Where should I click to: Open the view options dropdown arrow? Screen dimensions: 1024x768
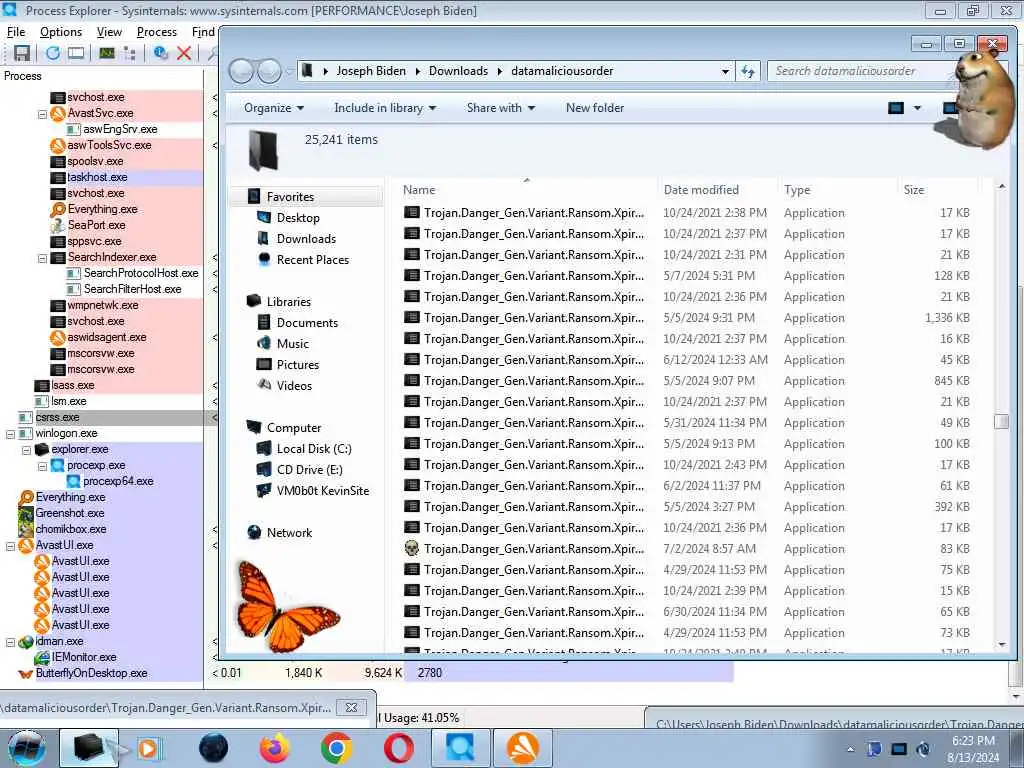(917, 108)
